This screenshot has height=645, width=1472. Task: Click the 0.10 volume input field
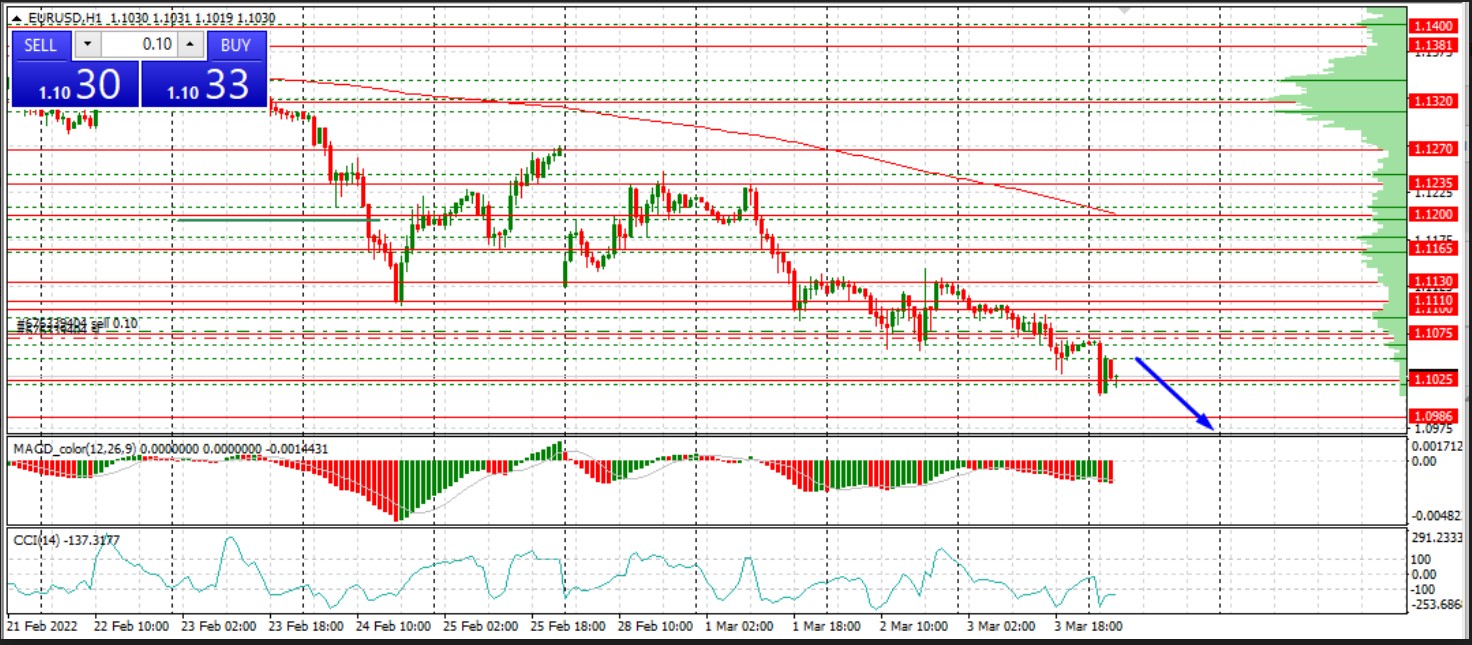click(141, 45)
